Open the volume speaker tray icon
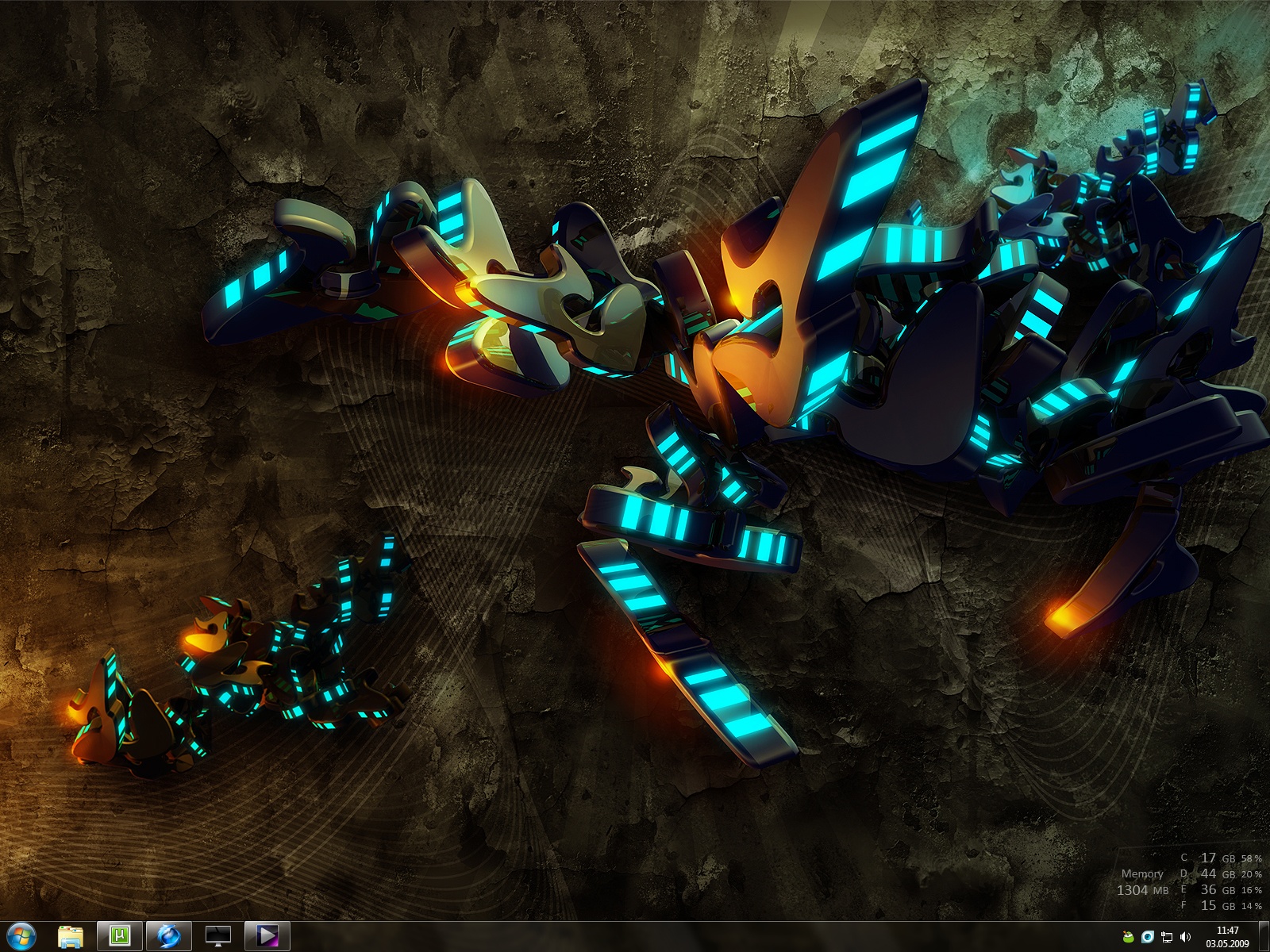The height and width of the screenshot is (952, 1270). pyautogui.click(x=1186, y=938)
